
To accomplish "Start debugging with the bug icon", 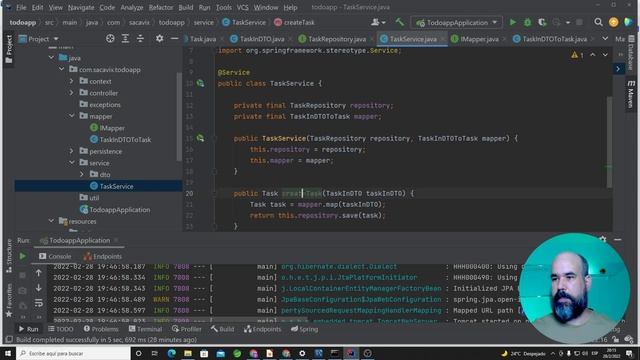I will (527, 22).
